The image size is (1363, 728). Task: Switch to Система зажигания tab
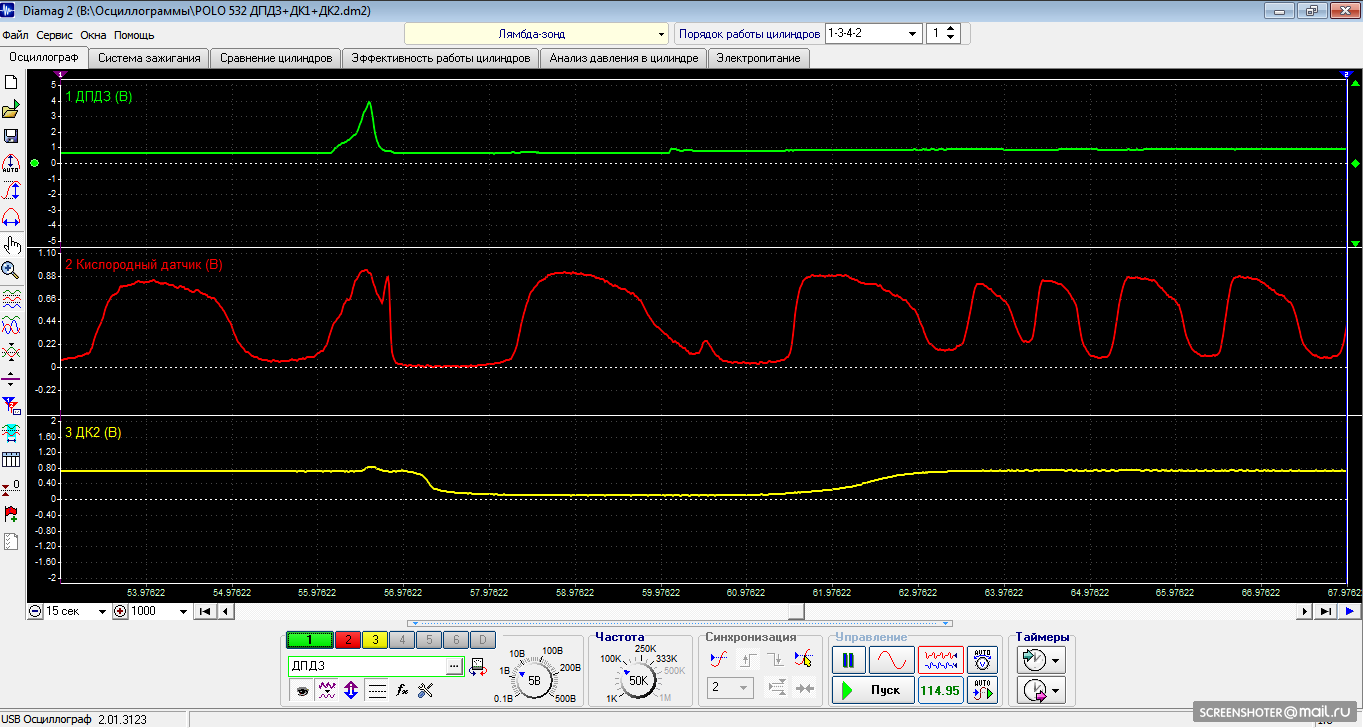tap(149, 58)
